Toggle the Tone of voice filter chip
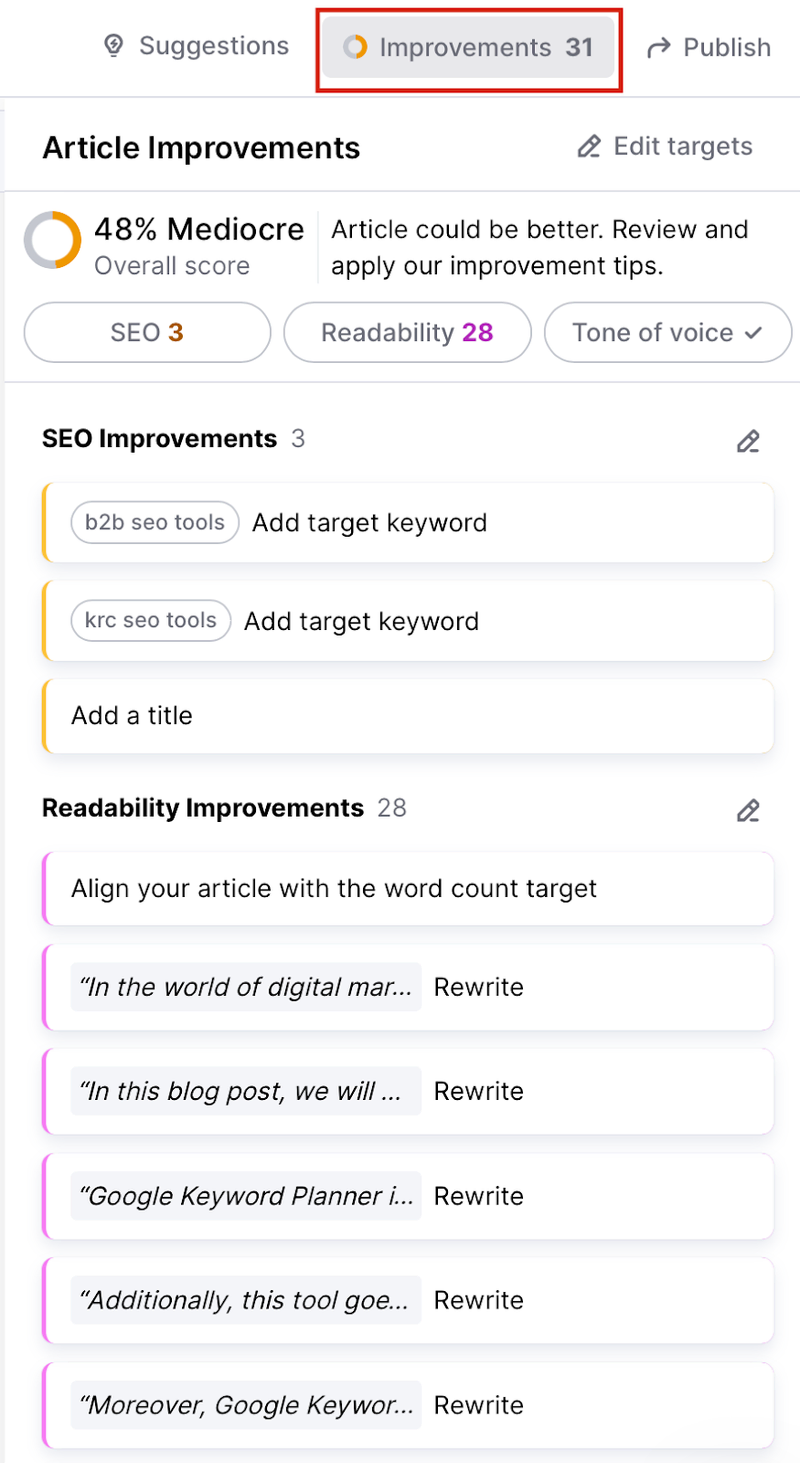The image size is (800, 1463). [668, 332]
